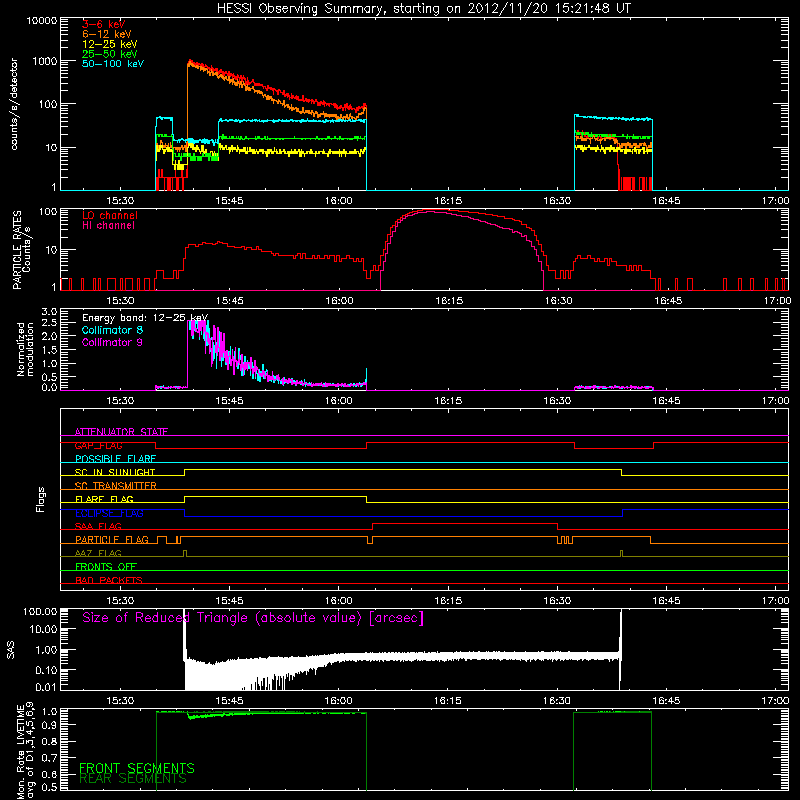This screenshot has height=800, width=800.
Task: Click the vertical Flags axis title
Action: tap(41, 499)
